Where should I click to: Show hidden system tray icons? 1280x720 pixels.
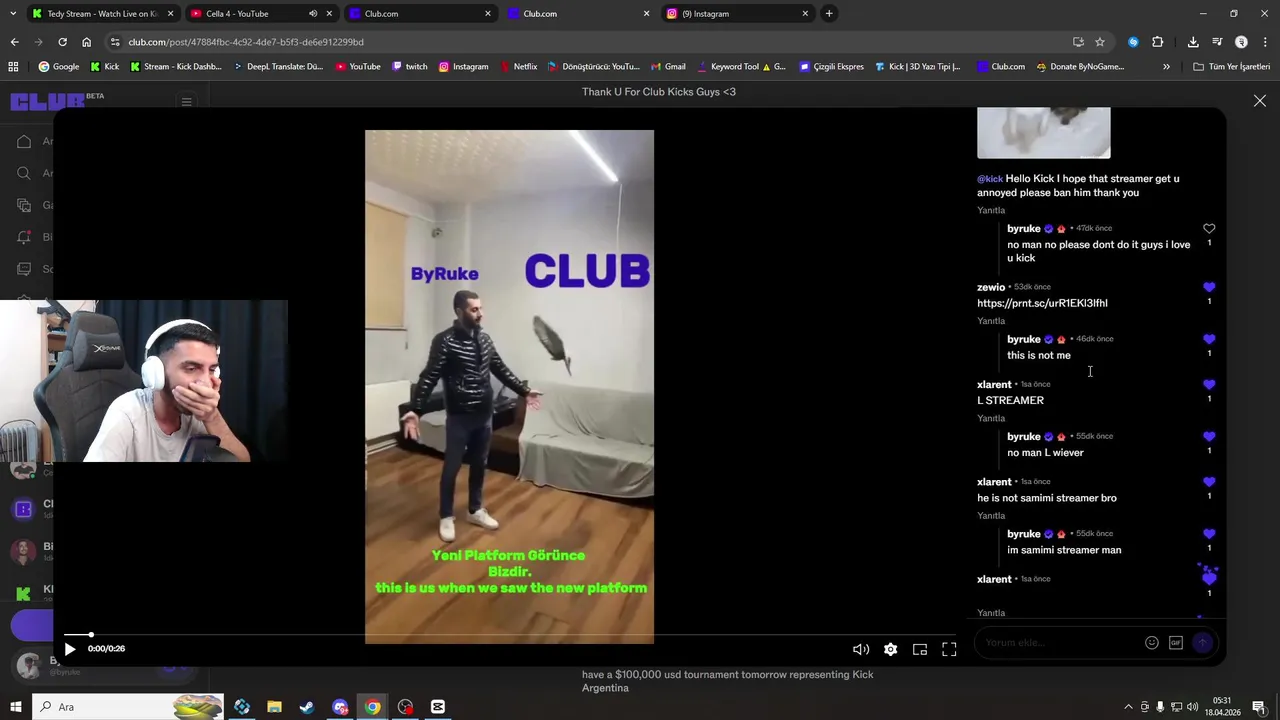tap(1129, 707)
